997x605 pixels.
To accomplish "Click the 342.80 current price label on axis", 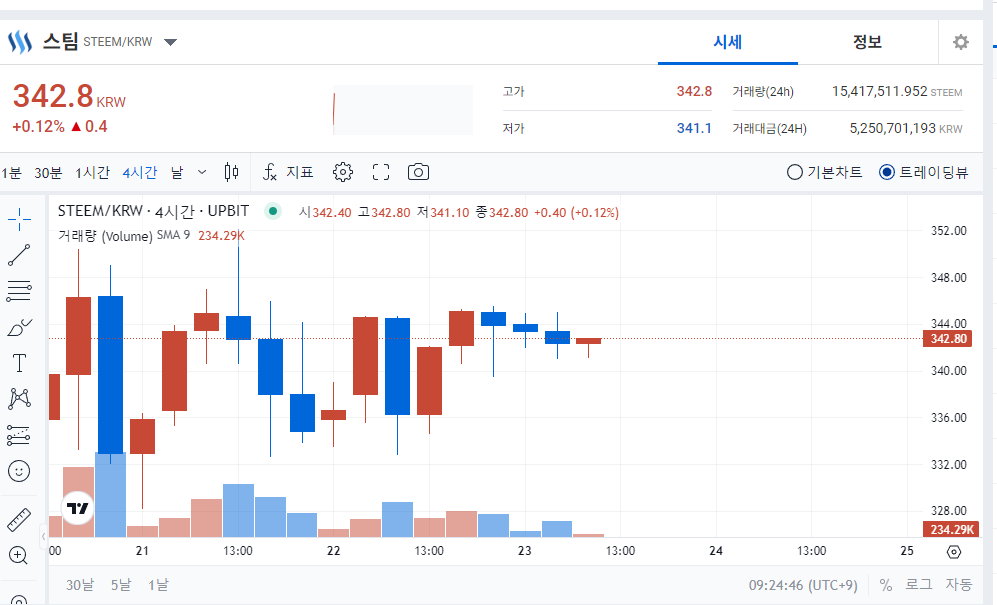I will 948,338.
